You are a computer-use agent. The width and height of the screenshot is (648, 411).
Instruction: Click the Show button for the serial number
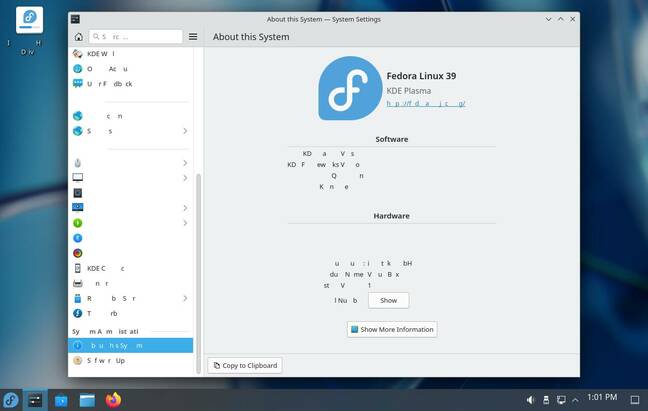[388, 300]
